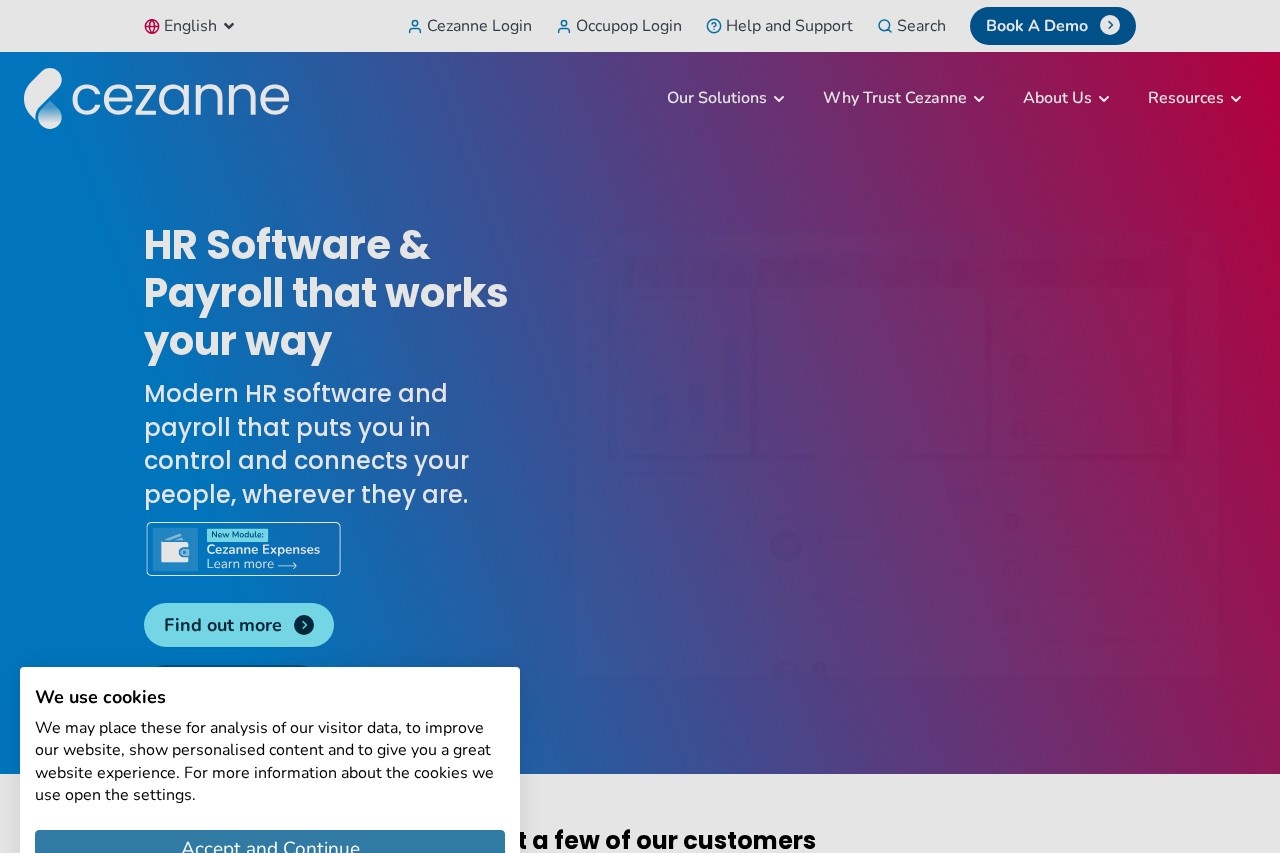Click the Cezanne logo
The width and height of the screenshot is (1280, 853).
pos(157,98)
